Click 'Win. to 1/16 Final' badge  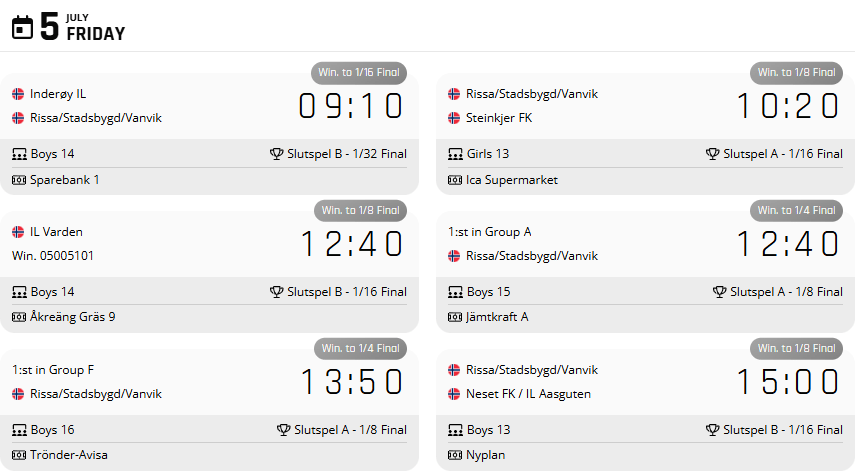click(360, 72)
